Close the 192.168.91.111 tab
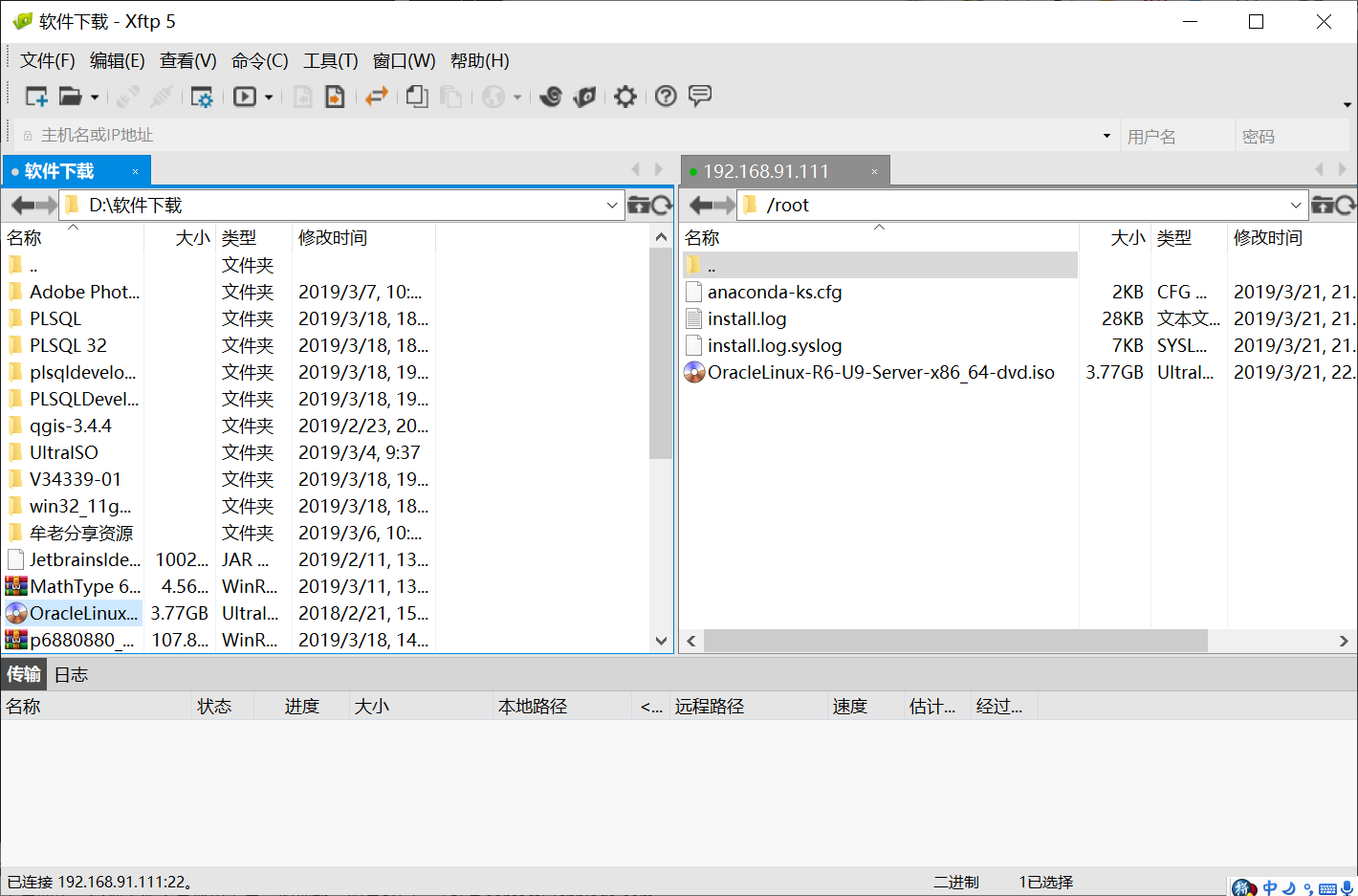This screenshot has height=896, width=1358. [874, 172]
